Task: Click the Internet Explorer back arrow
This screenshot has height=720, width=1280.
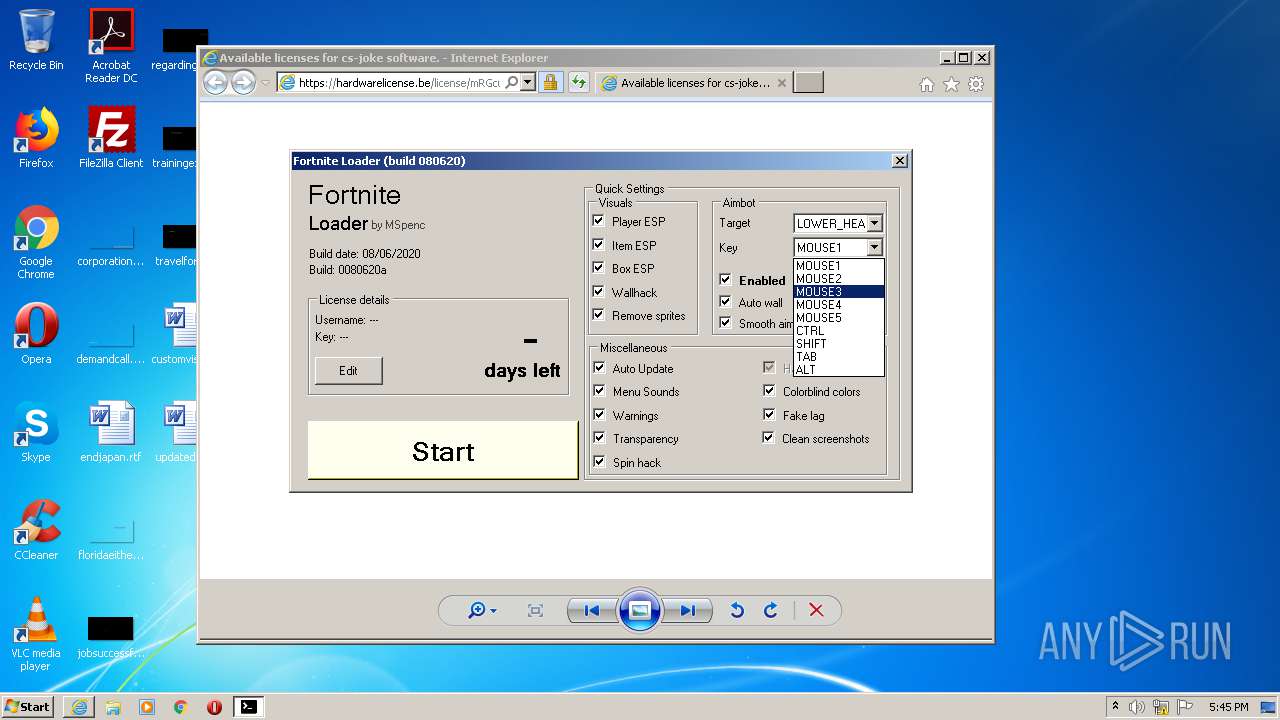Action: click(215, 83)
